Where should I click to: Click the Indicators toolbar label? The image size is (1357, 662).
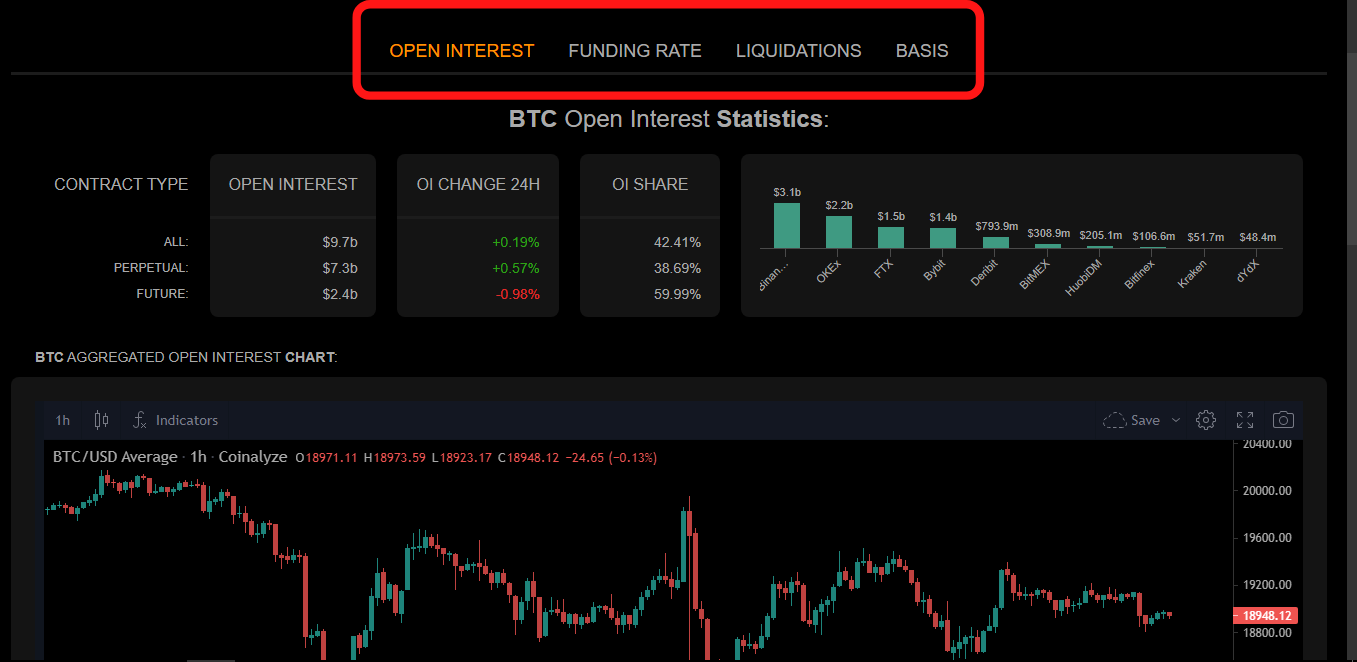(187, 420)
